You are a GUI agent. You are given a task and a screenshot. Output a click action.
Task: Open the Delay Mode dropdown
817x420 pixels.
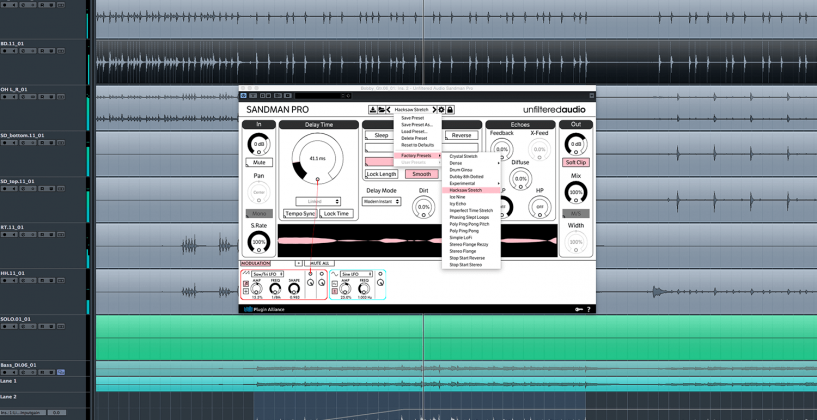[x=382, y=201]
